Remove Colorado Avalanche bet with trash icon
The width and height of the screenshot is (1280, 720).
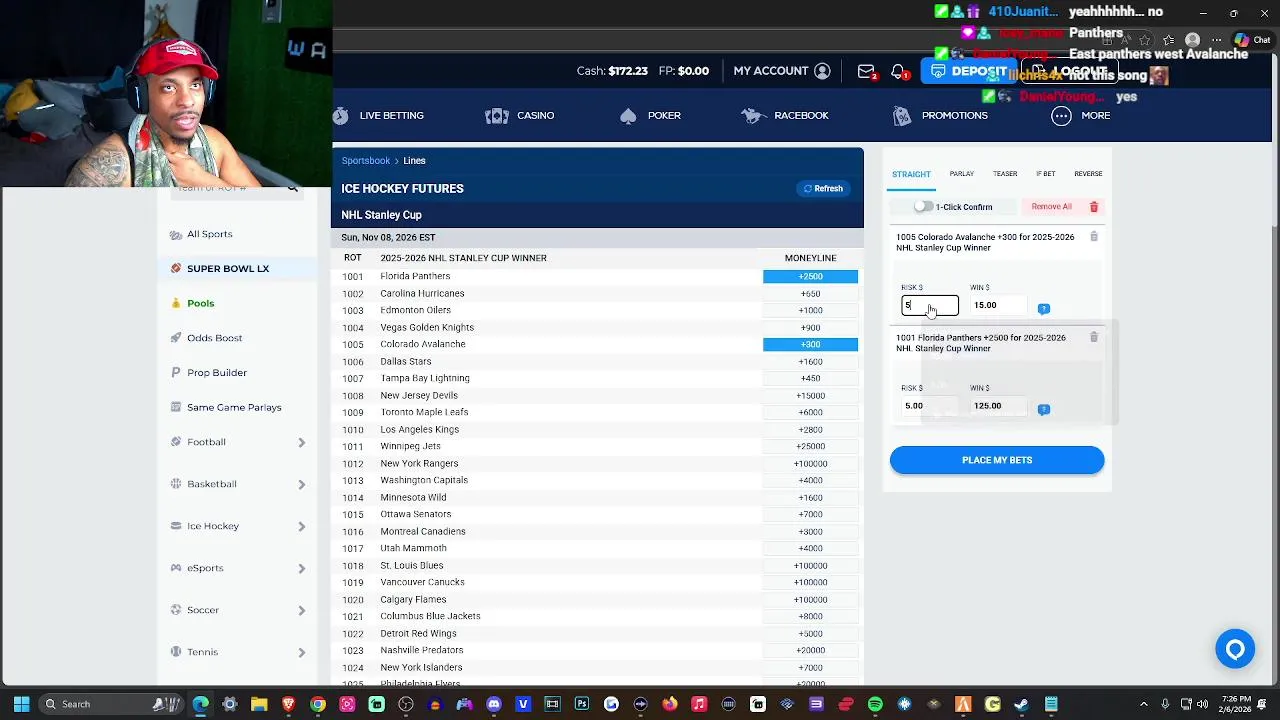pos(1094,237)
